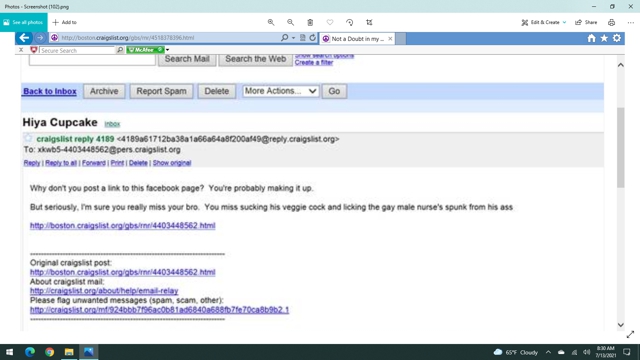
Task: Click the Delete link under the message header
Action: tap(138, 163)
